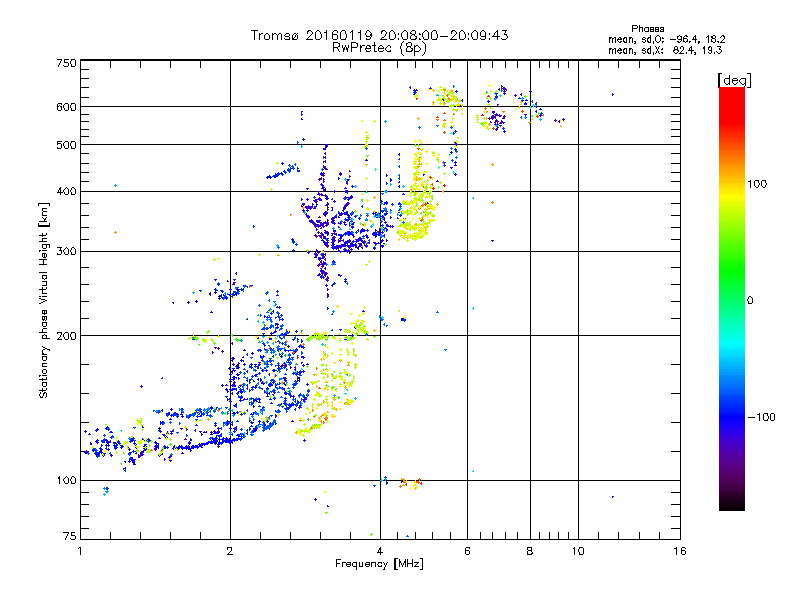Click the '100' colorbar tick label
The width and height of the screenshot is (800, 600).
(x=757, y=184)
